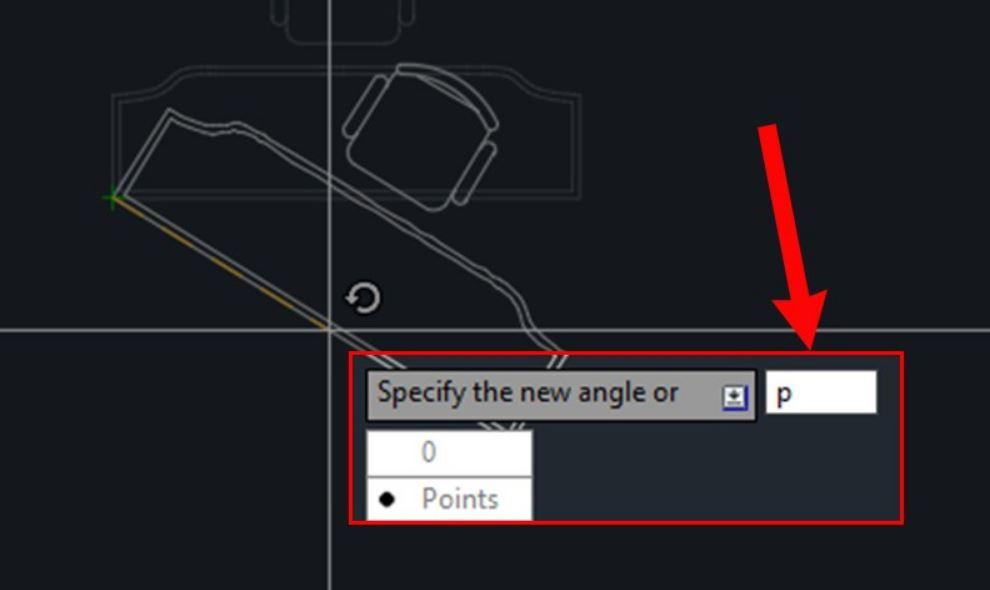Screen dimensions: 990x590
Task: Pick the upper-left corner of the rotated shape
Action: click(169, 112)
